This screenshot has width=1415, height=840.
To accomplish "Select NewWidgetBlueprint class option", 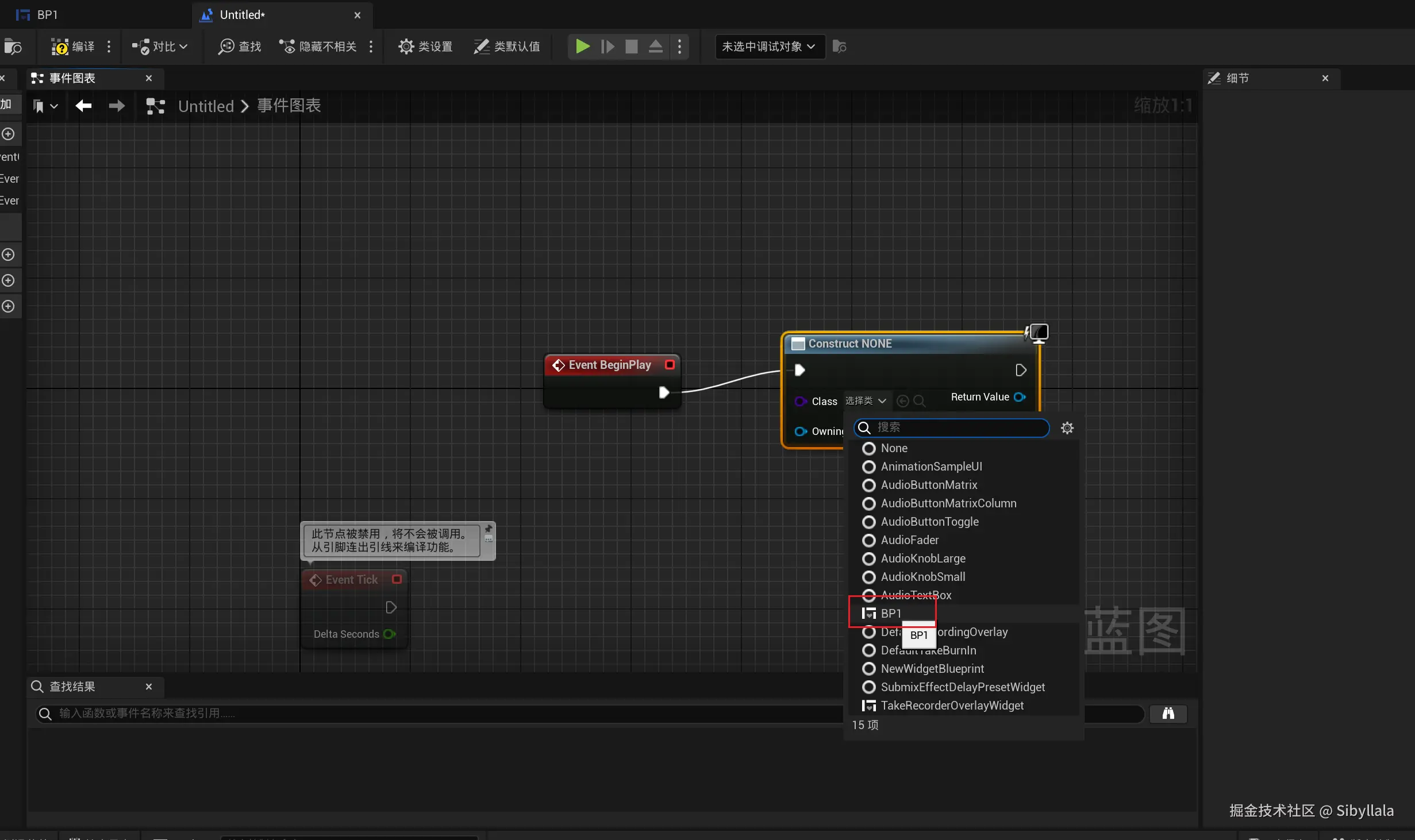I will point(932,669).
